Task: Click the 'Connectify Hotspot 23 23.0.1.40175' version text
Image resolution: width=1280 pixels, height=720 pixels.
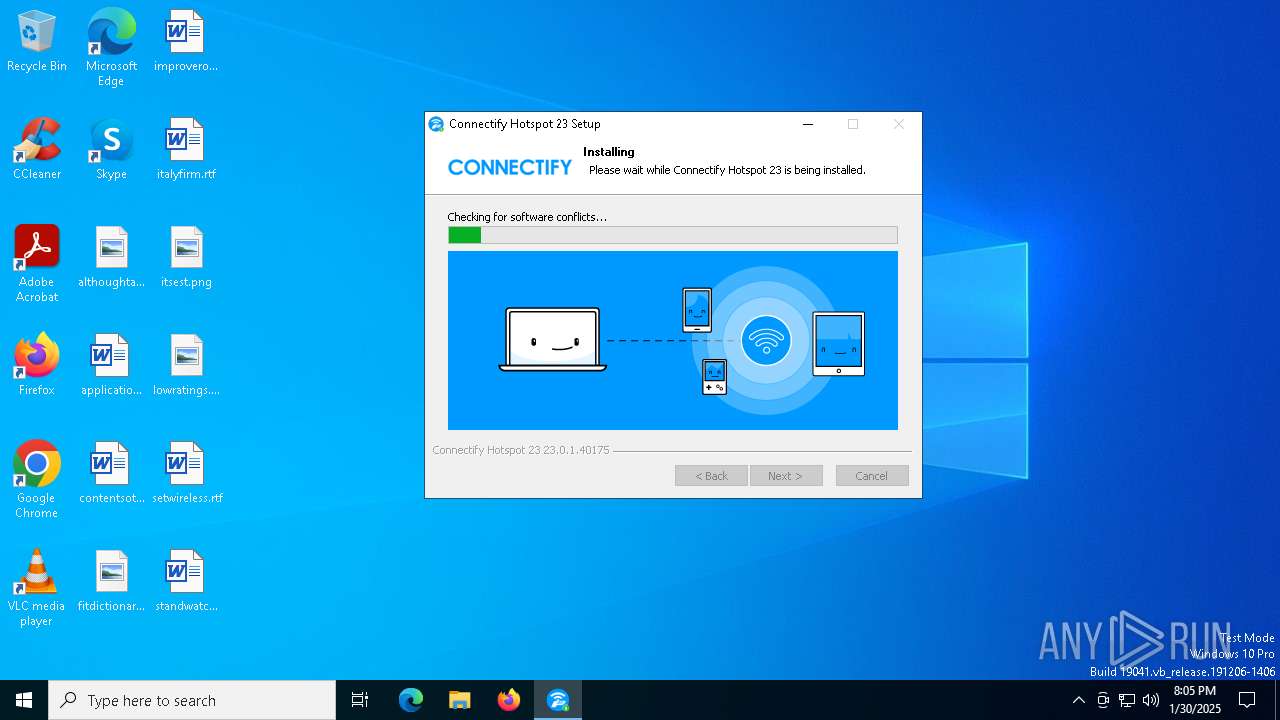Action: coord(521,450)
